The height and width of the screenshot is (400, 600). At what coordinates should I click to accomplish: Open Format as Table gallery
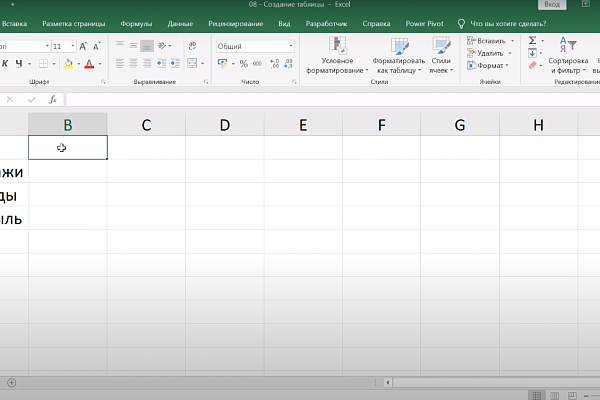click(x=399, y=56)
